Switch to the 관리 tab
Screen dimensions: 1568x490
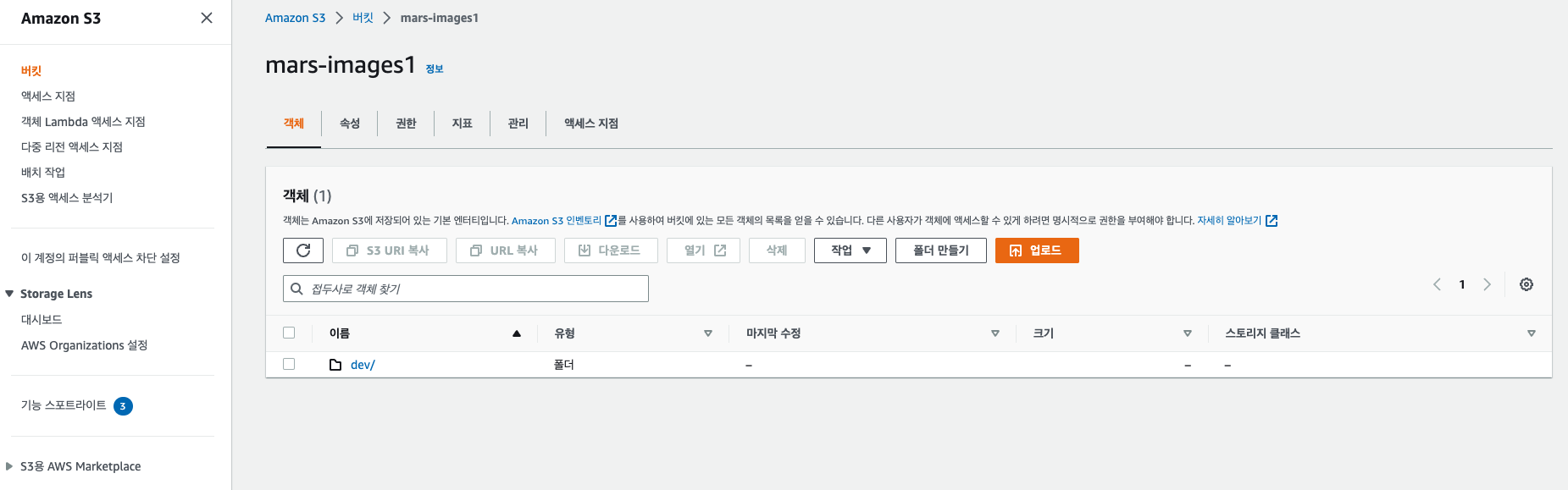tap(518, 124)
